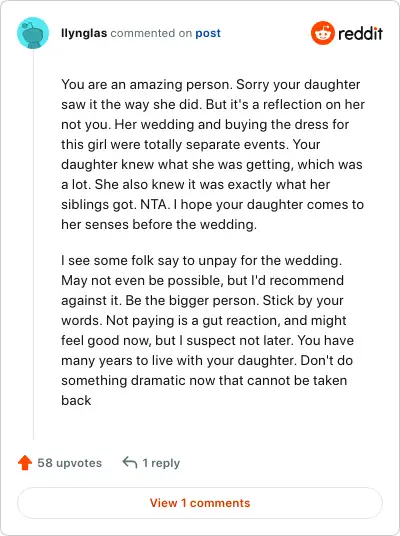
Task: Click the orange upvote arrow icon
Action: tap(25, 463)
